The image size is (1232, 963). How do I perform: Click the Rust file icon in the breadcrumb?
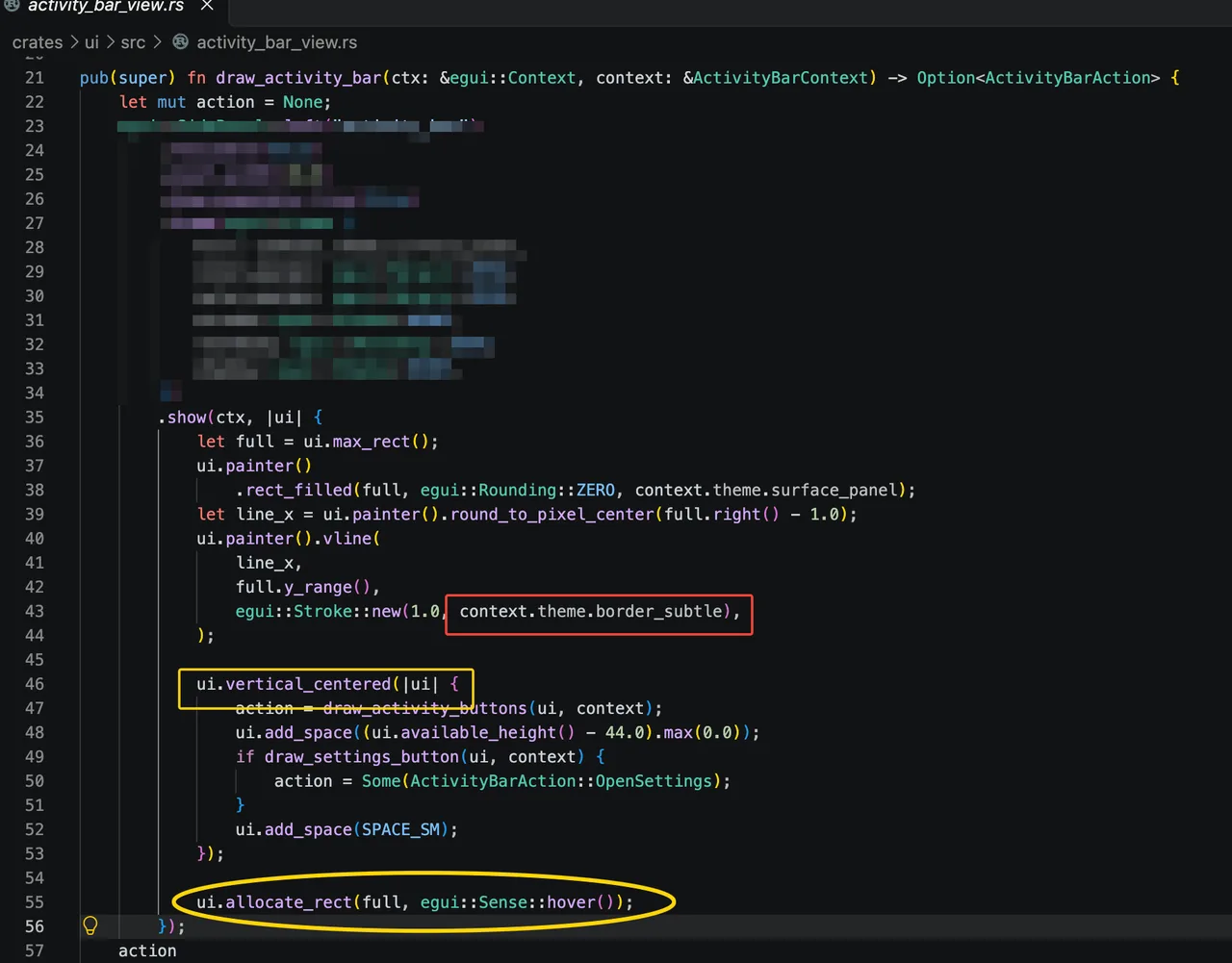[180, 42]
